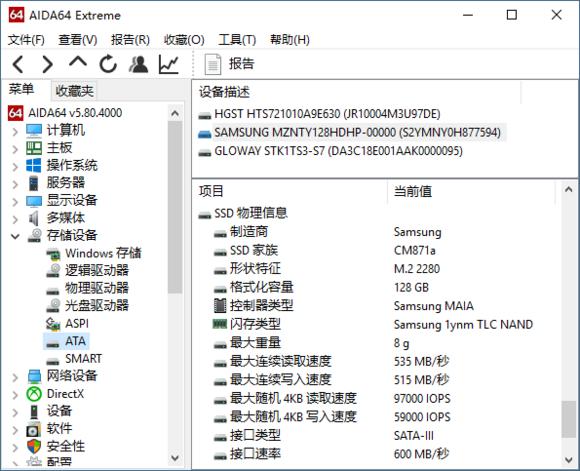
Task: Switch to the 收藏夹 tab
Action: coord(74,91)
